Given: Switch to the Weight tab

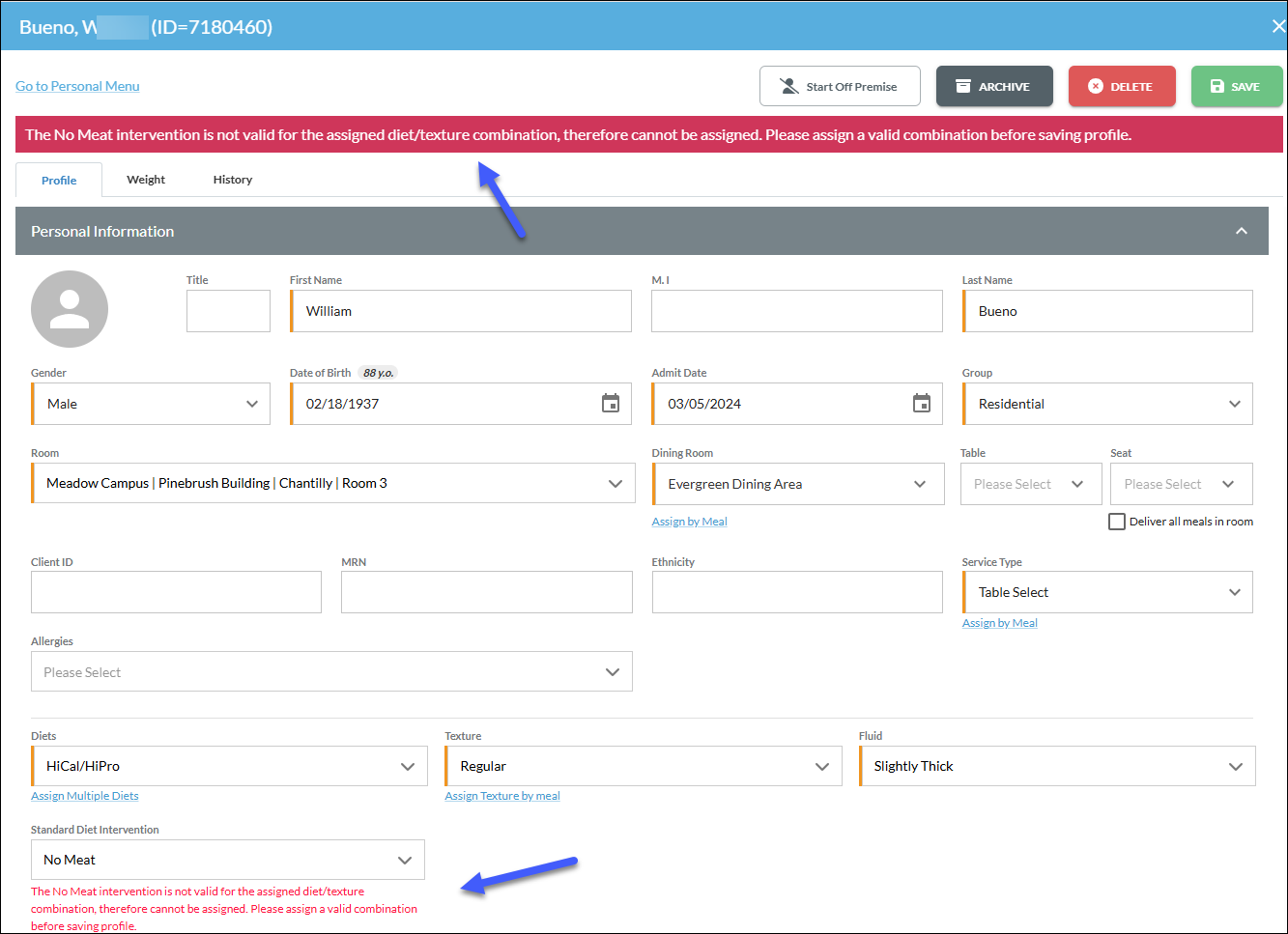Looking at the screenshot, I should pyautogui.click(x=146, y=180).
